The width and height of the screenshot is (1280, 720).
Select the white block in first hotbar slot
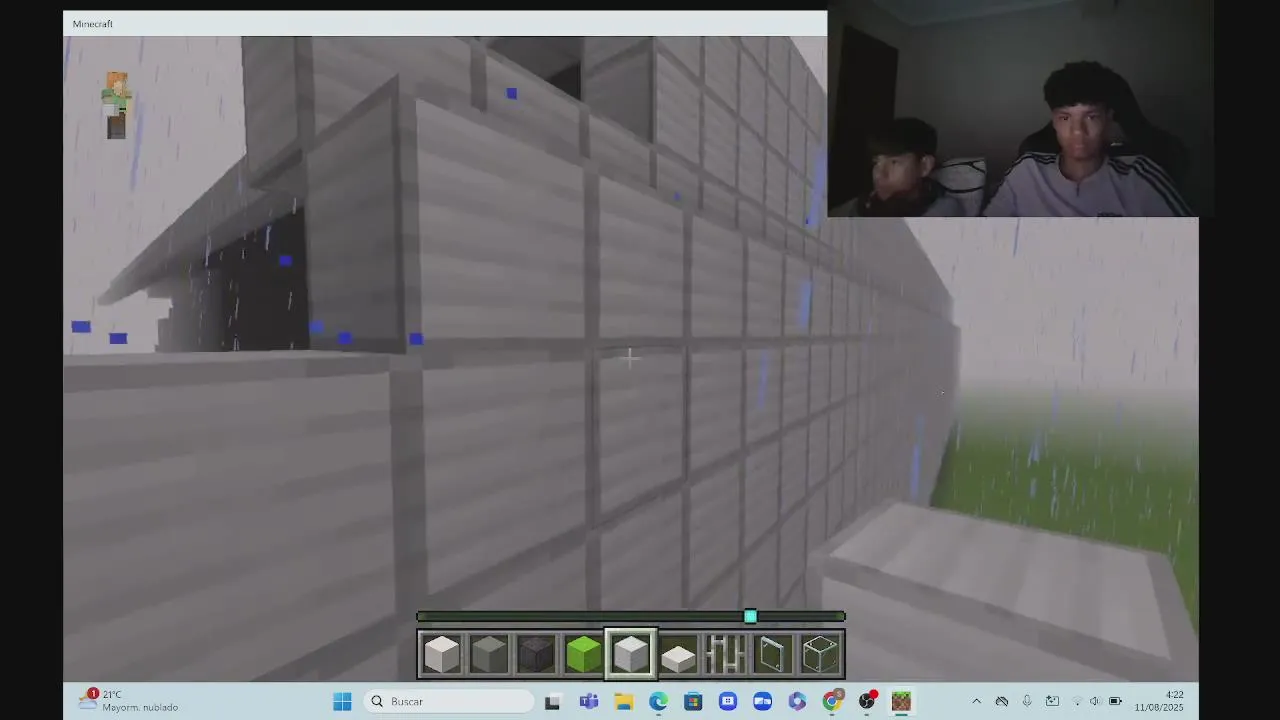441,655
